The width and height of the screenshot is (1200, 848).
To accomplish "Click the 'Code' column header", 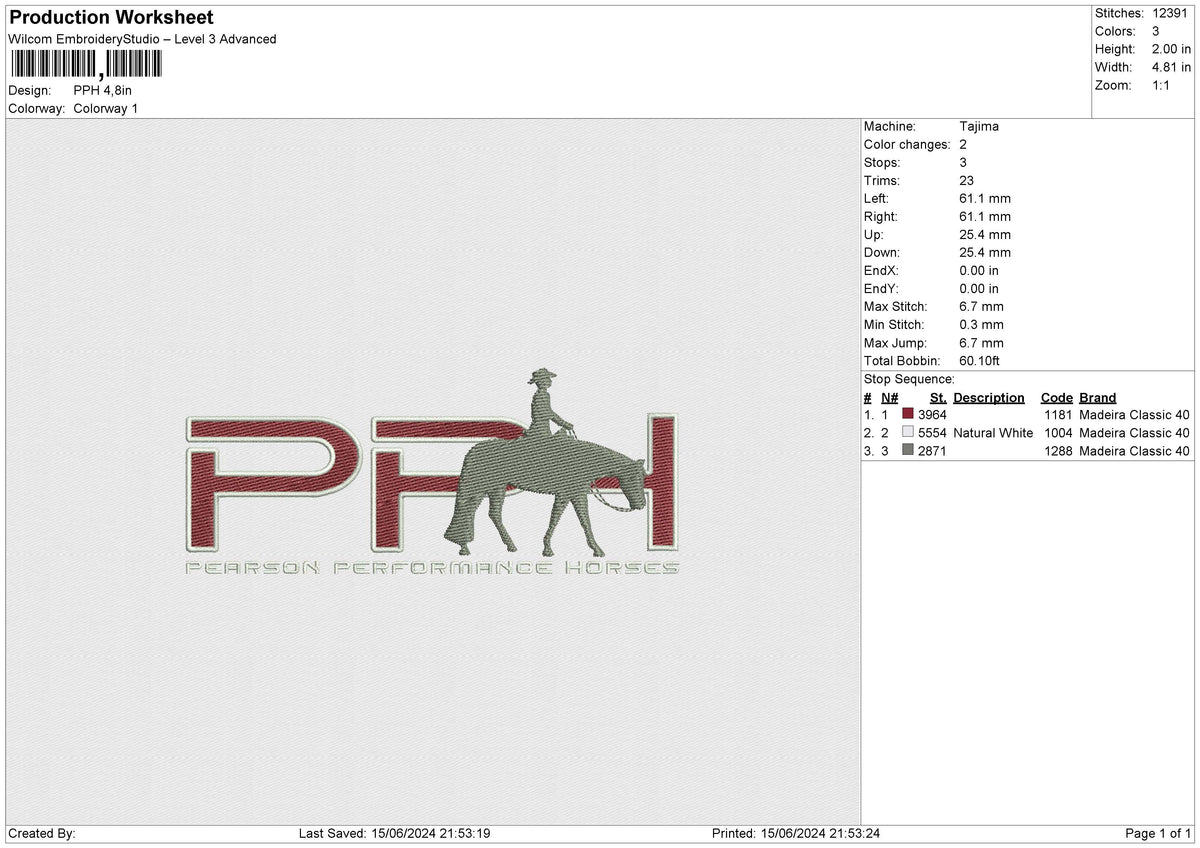I will 1057,398.
